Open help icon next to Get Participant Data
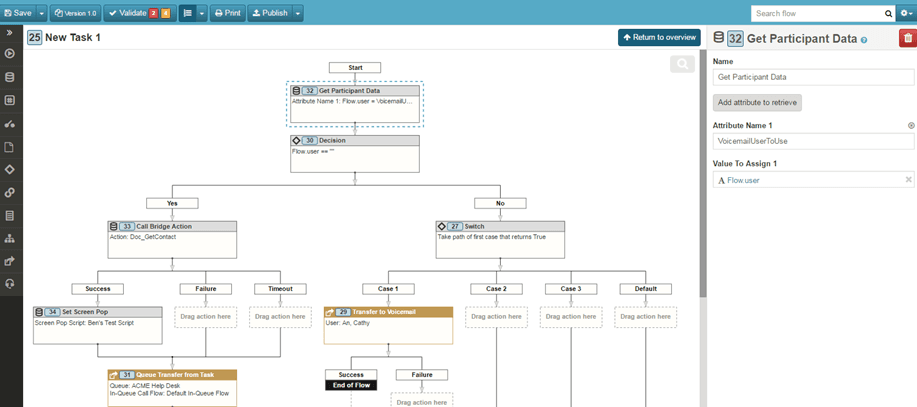917x407 pixels. (864, 40)
